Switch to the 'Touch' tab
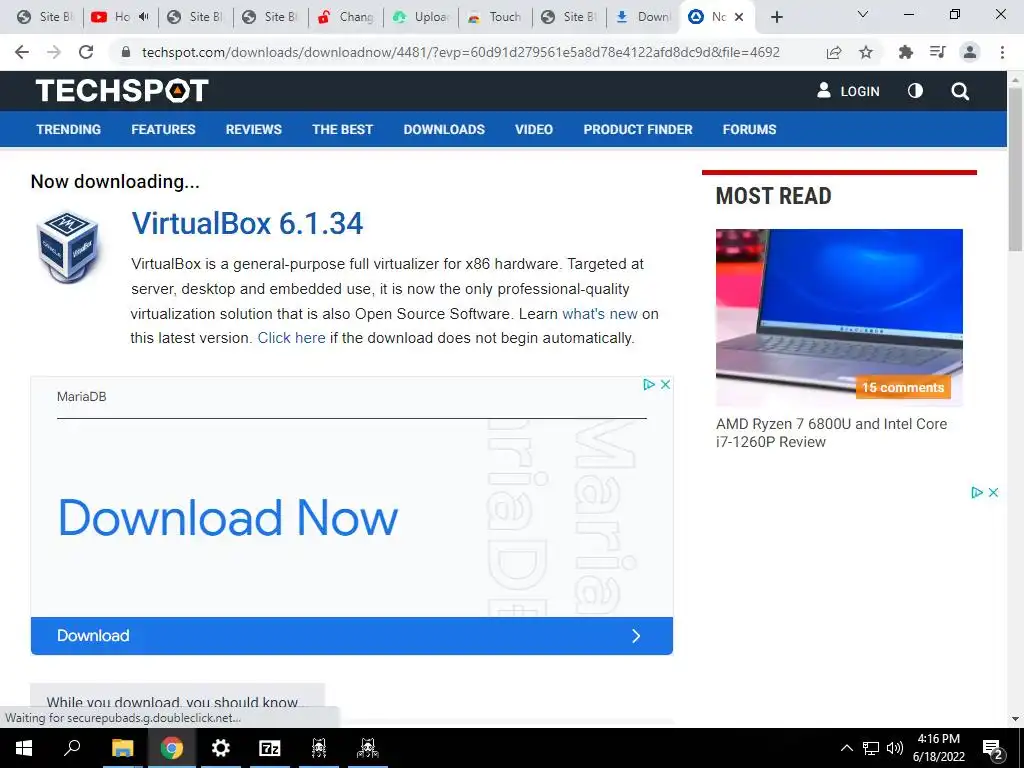Image resolution: width=1024 pixels, height=768 pixels. 496,17
